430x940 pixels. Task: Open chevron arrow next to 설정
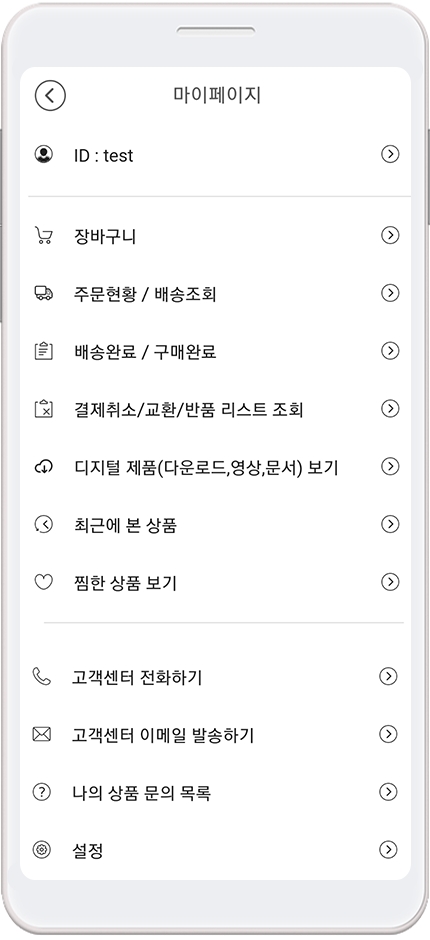click(x=389, y=849)
